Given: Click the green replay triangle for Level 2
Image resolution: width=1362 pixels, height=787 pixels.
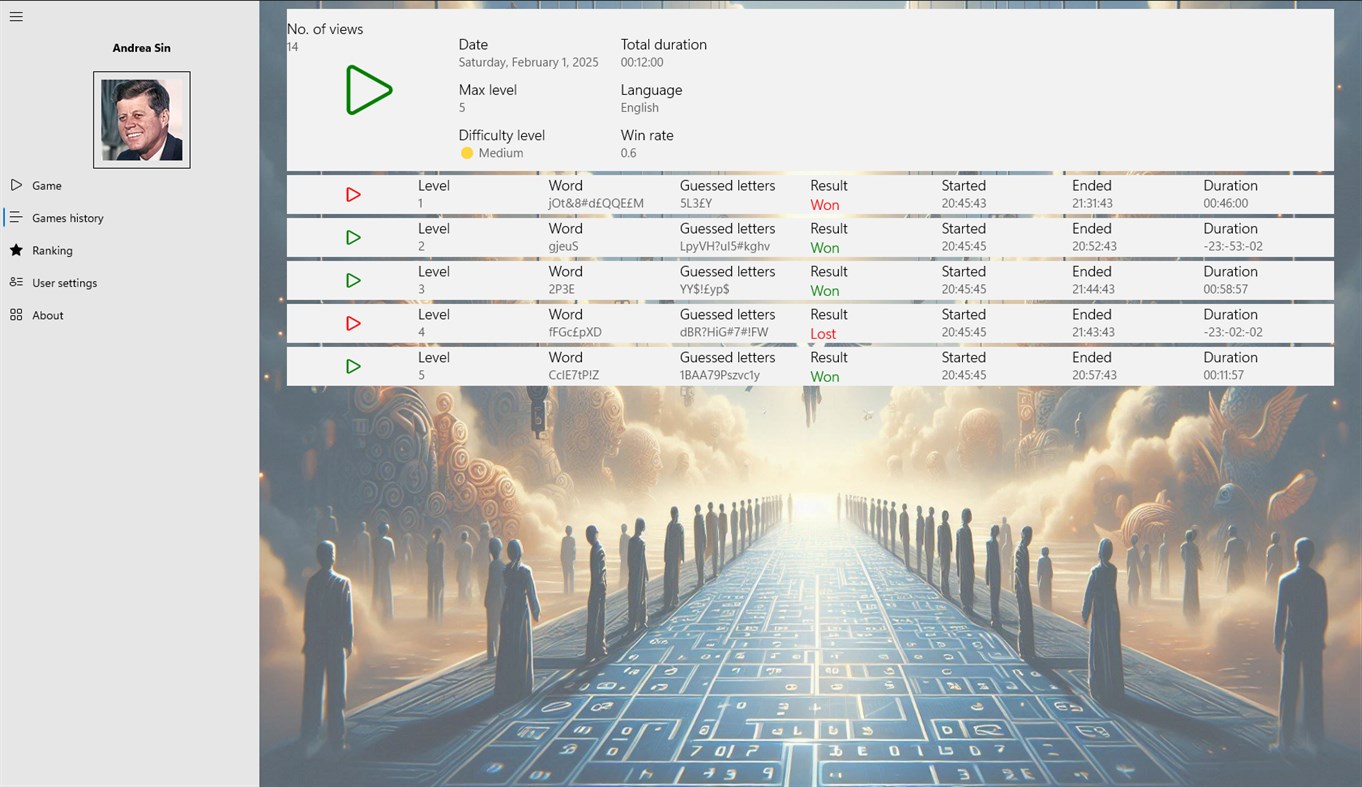Looking at the screenshot, I should pyautogui.click(x=353, y=237).
